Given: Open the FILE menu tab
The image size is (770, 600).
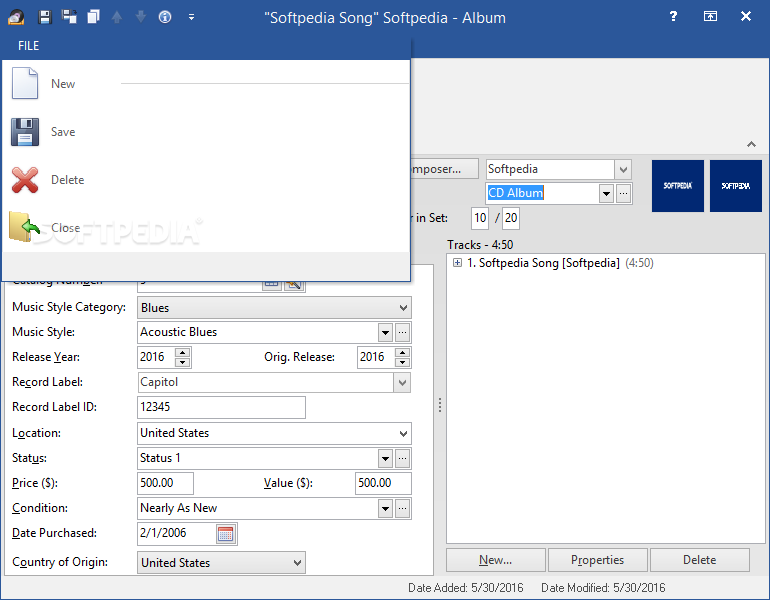Looking at the screenshot, I should click(28, 46).
